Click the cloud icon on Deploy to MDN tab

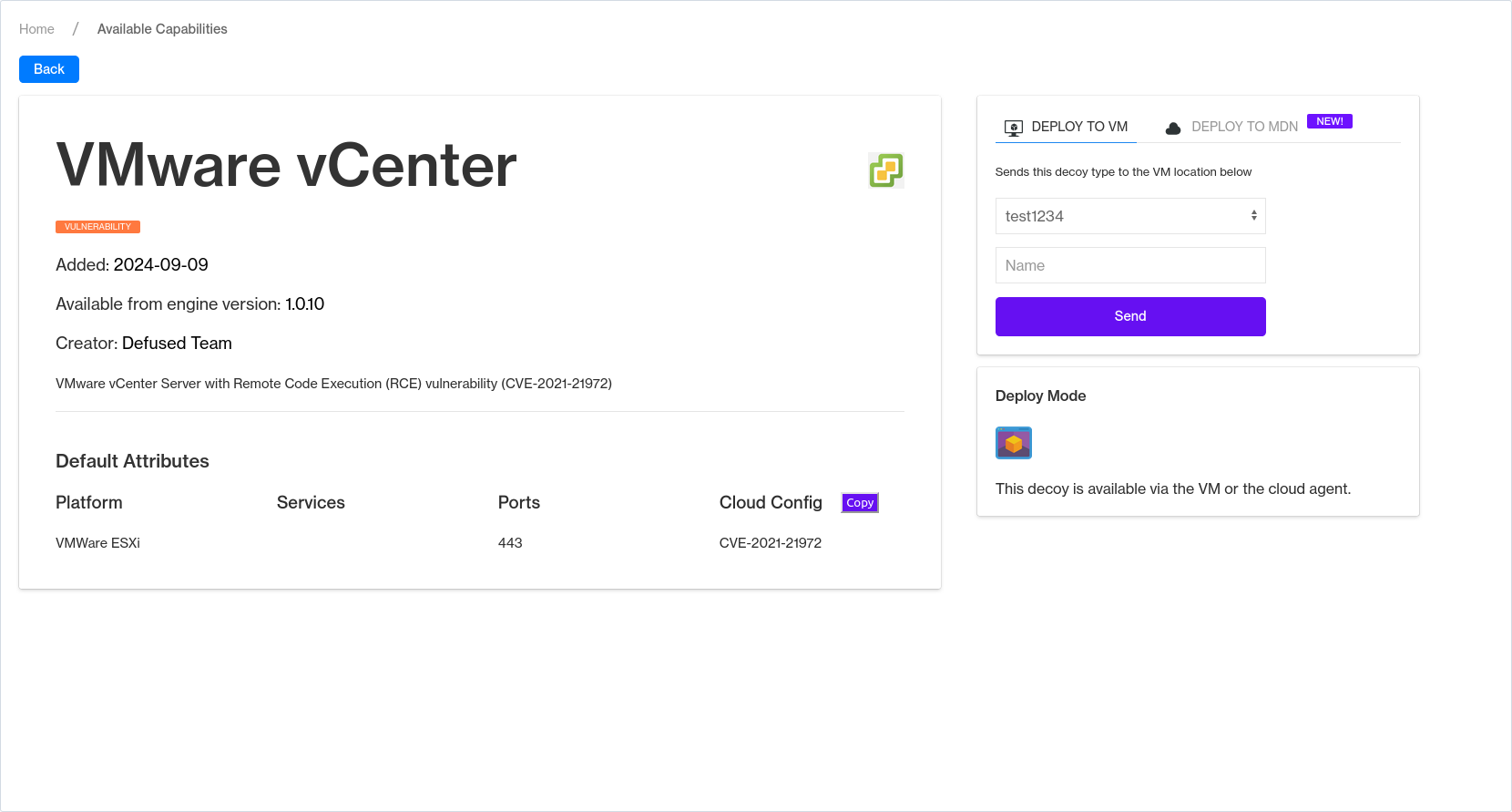tap(1173, 128)
